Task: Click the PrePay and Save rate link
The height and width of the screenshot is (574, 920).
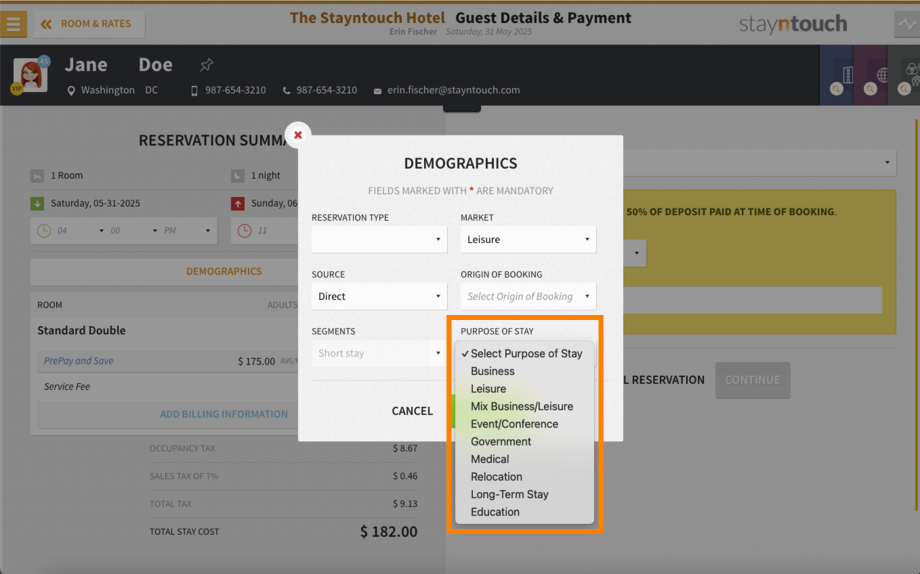Action: (x=79, y=361)
